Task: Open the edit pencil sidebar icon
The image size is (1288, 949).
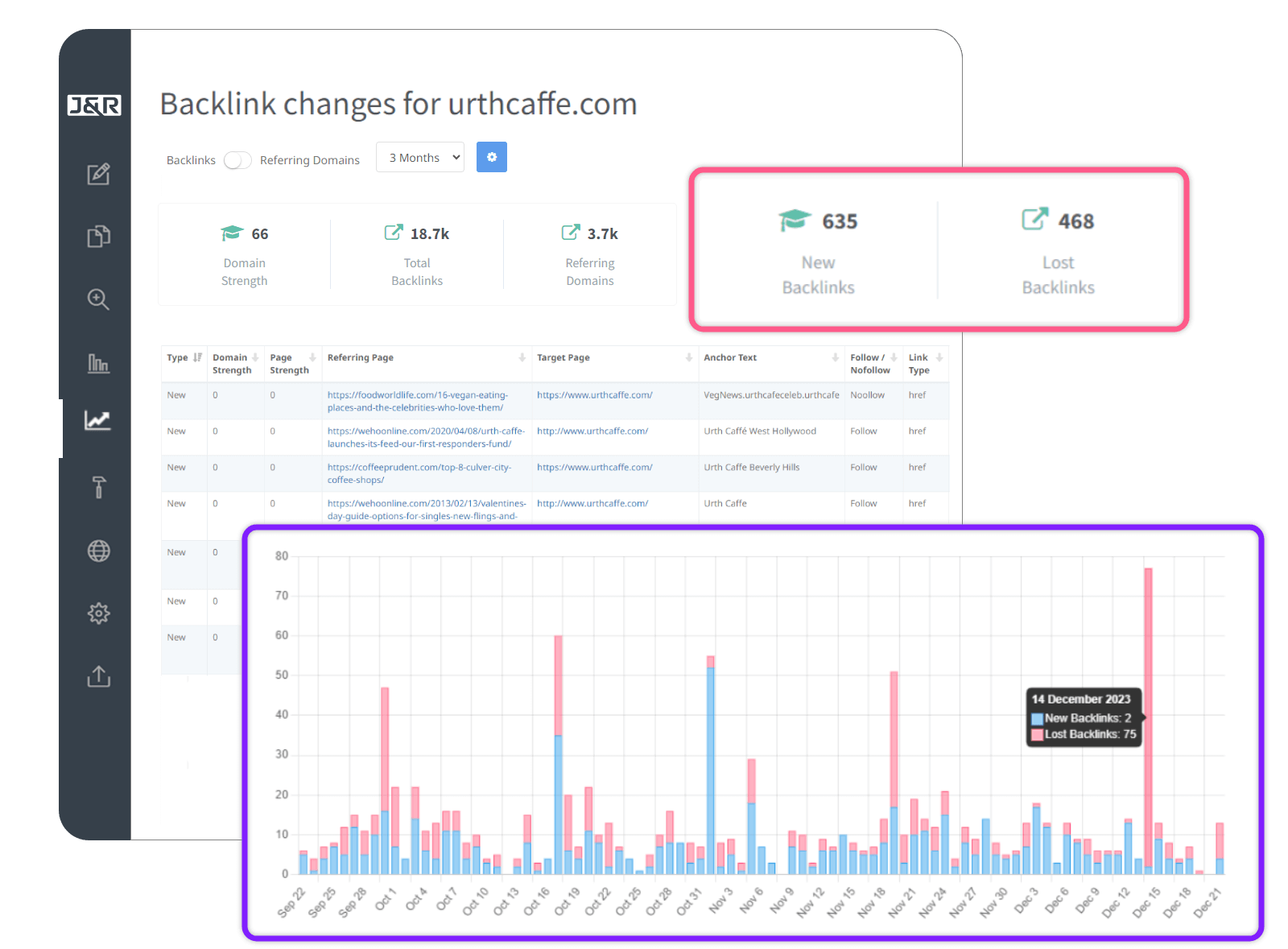Action: tap(98, 174)
